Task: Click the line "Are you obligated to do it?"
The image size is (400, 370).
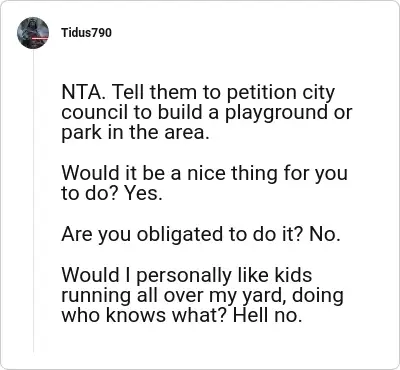Action: (182, 234)
